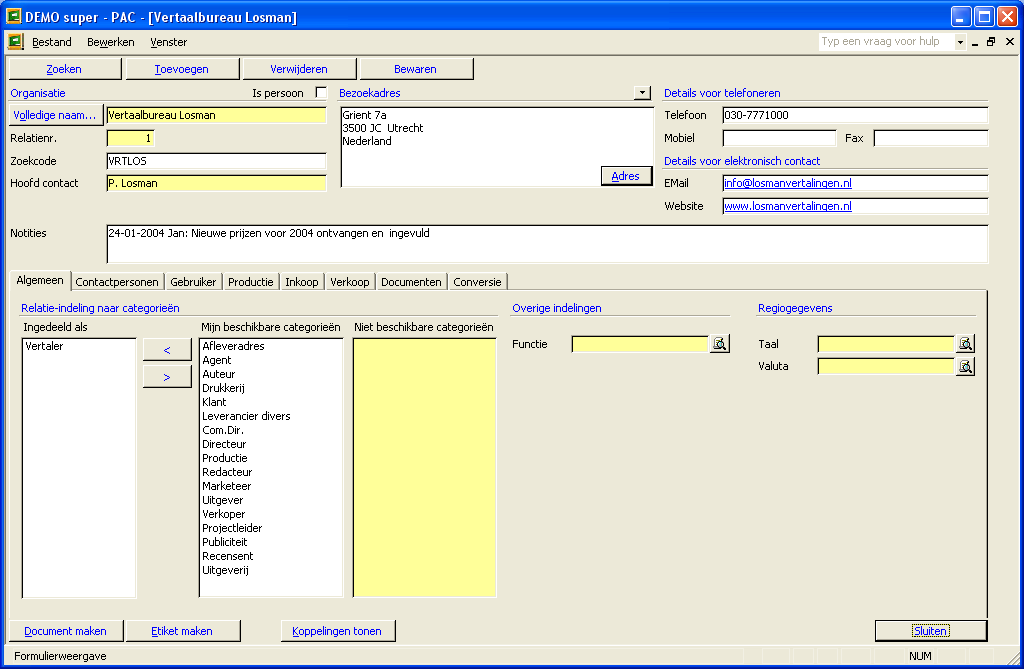Minimize the inner document window

tap(974, 42)
